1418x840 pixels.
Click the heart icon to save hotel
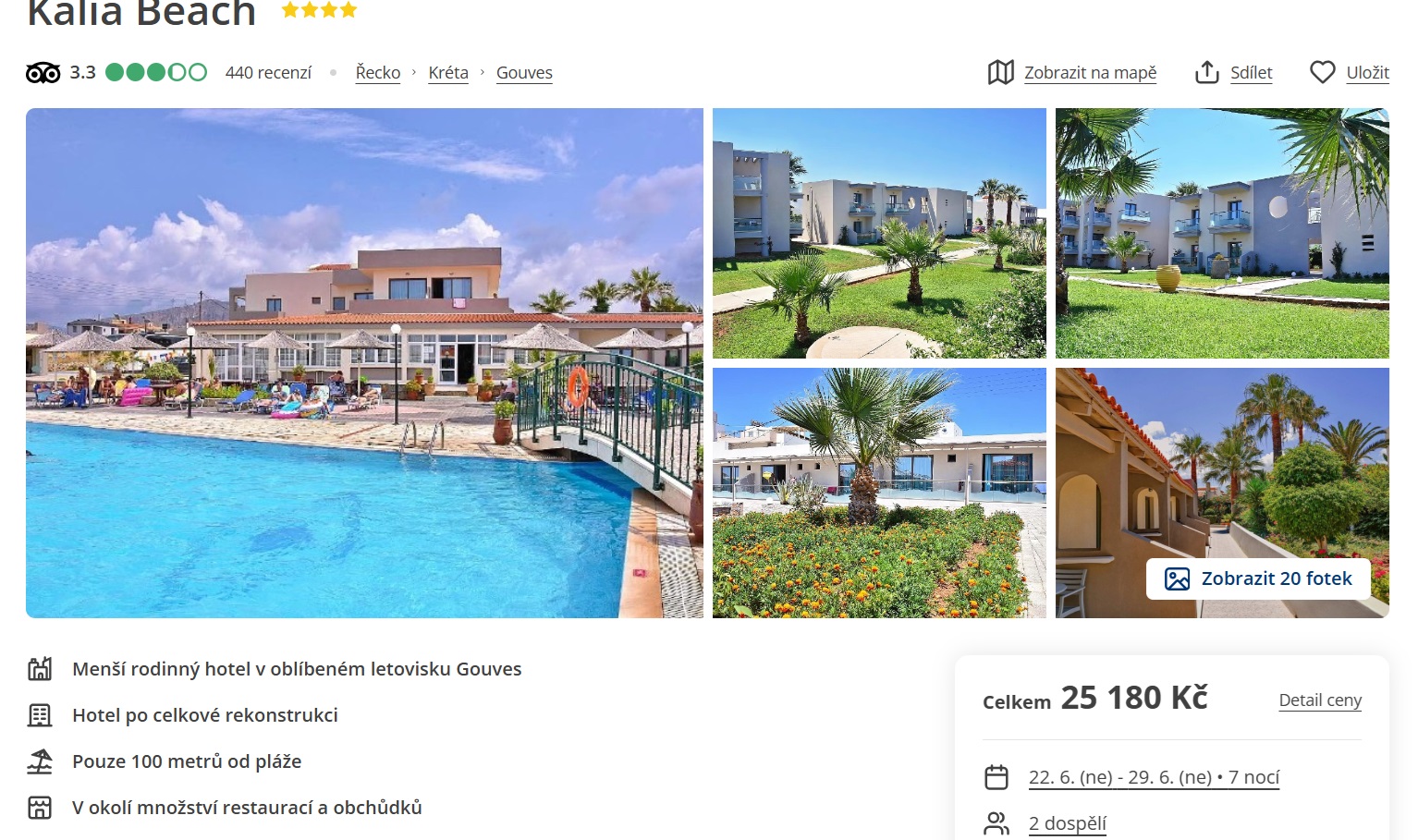(1323, 72)
